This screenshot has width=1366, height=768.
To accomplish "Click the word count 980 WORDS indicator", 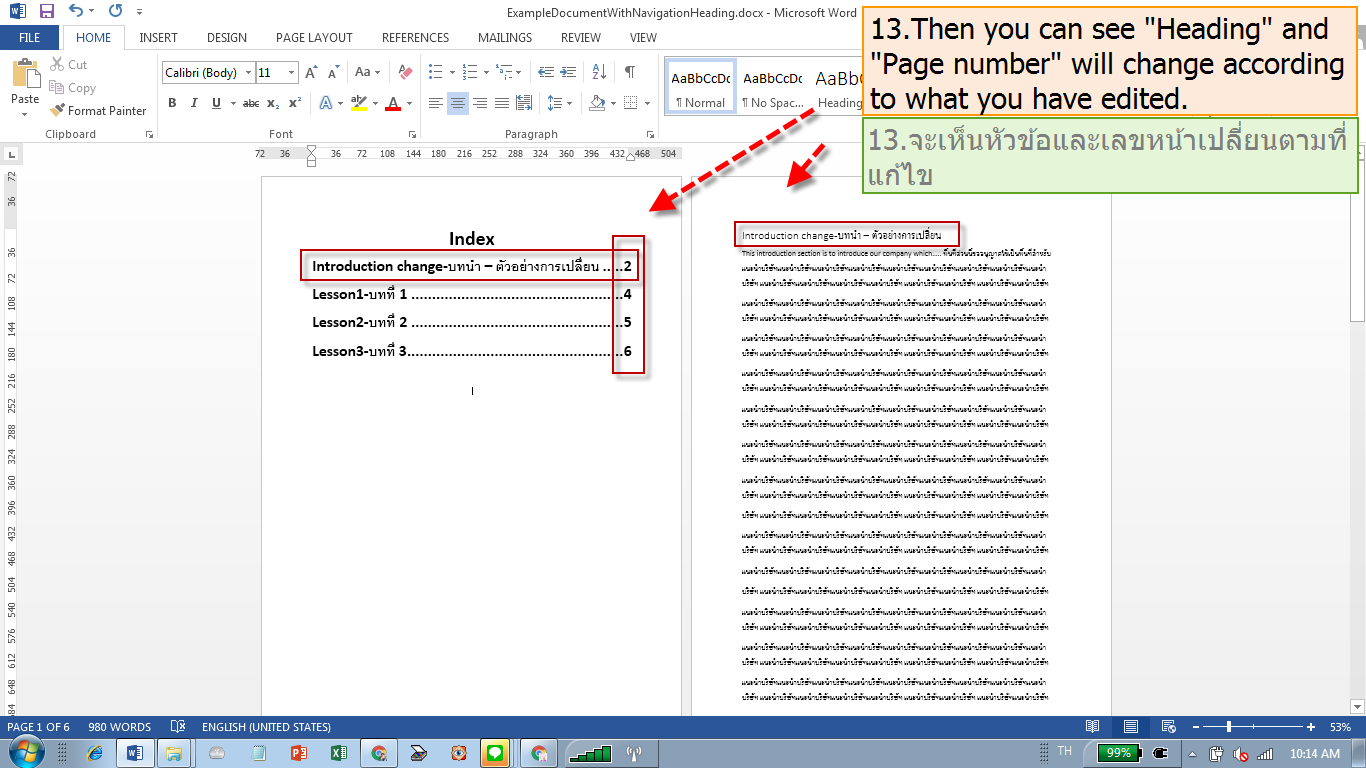I will [x=118, y=727].
